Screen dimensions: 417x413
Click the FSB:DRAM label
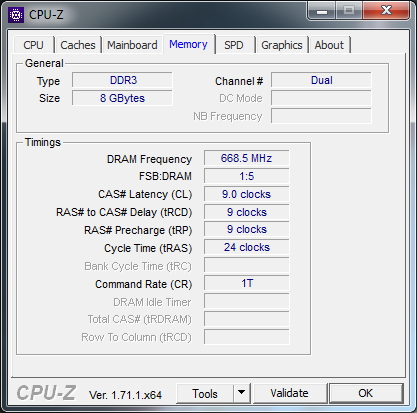point(165,176)
